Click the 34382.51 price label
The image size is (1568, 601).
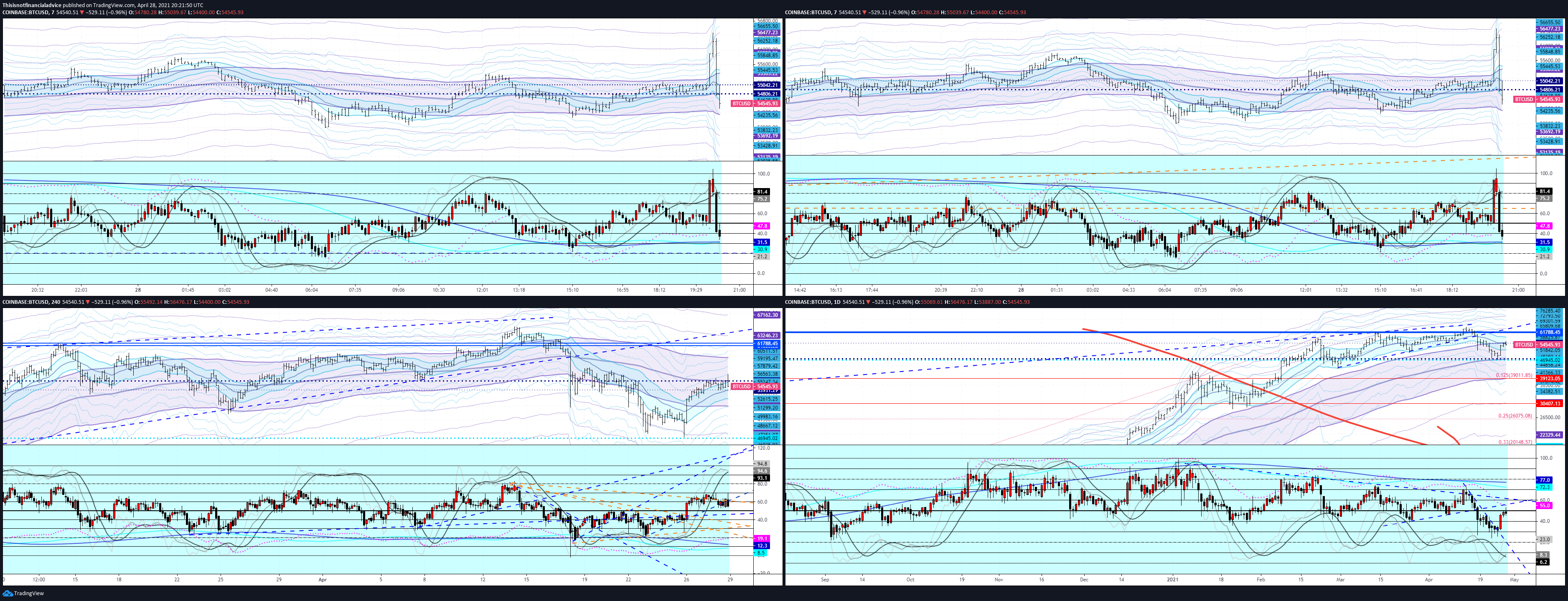[x=1550, y=392]
